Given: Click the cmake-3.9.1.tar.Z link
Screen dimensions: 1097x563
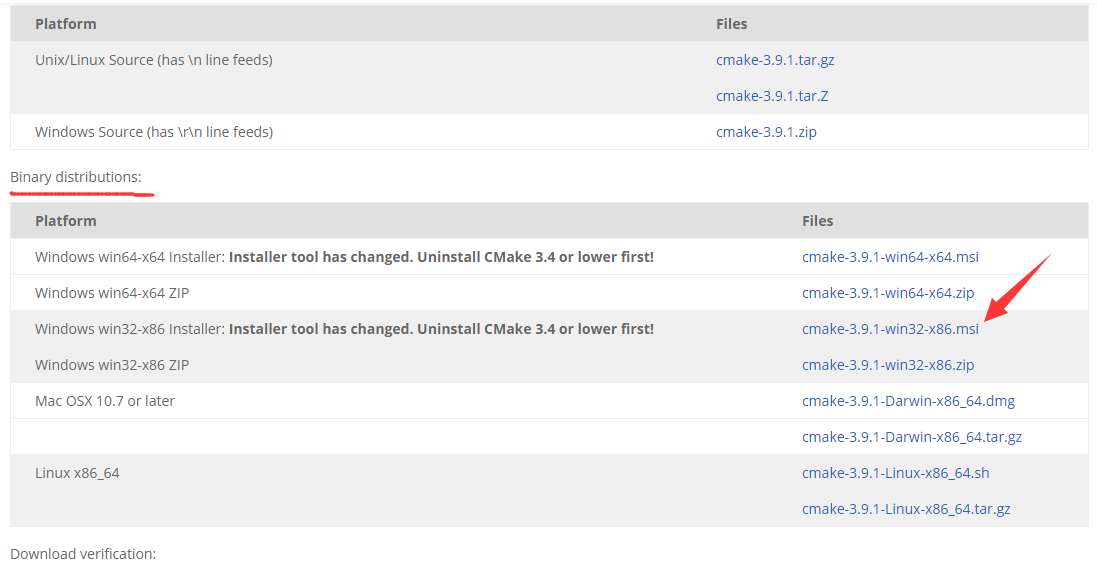Looking at the screenshot, I should click(772, 96).
